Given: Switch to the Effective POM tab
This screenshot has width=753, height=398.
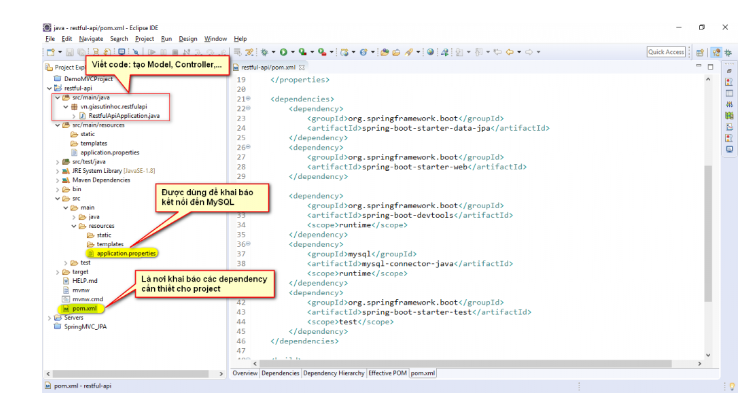Looking at the screenshot, I should tap(388, 373).
